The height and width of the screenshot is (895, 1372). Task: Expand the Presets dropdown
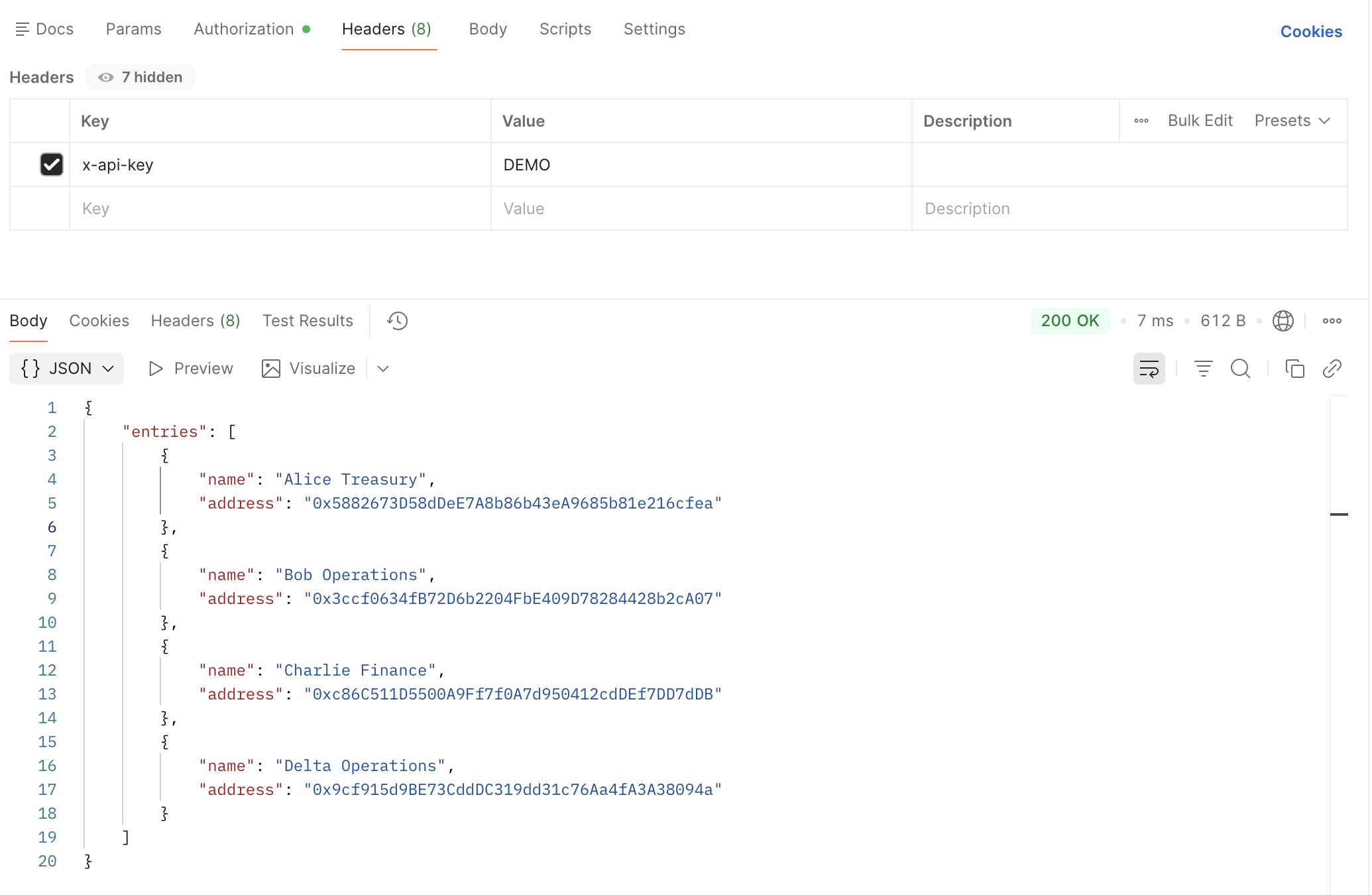1292,121
